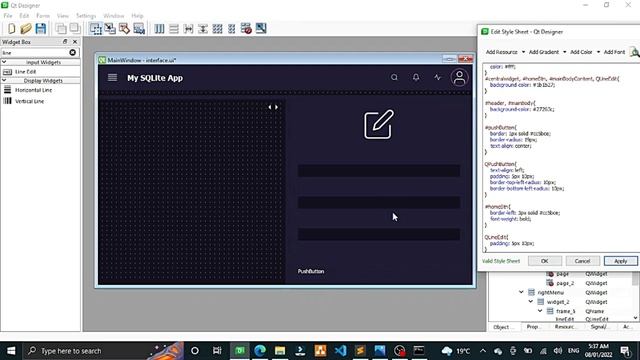This screenshot has height=360, width=640.
Task: Click the Adjust Size toolbar icon
Action: pyautogui.click(x=261, y=29)
